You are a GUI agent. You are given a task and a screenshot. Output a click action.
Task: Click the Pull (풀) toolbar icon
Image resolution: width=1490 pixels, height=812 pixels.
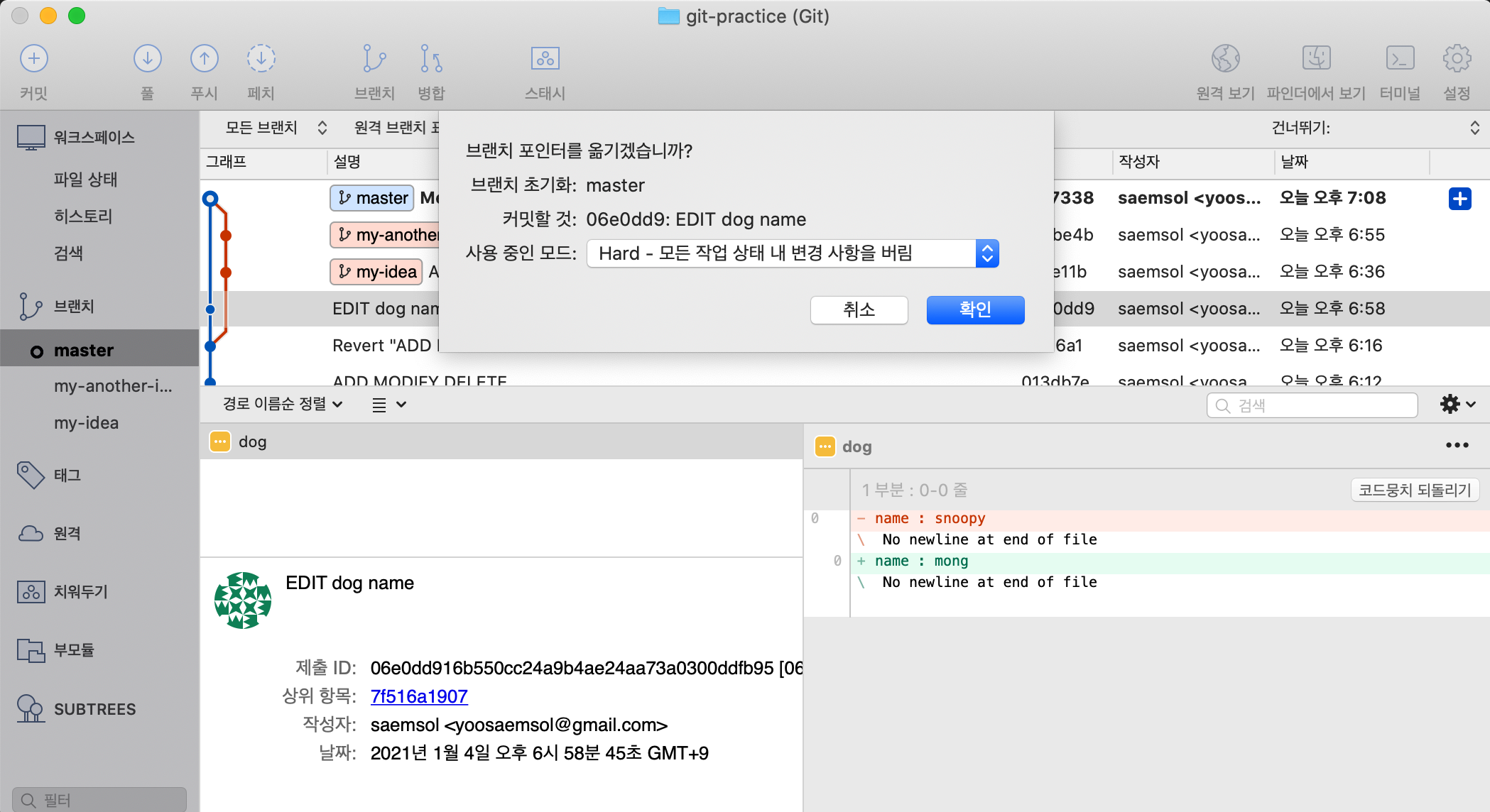point(147,58)
